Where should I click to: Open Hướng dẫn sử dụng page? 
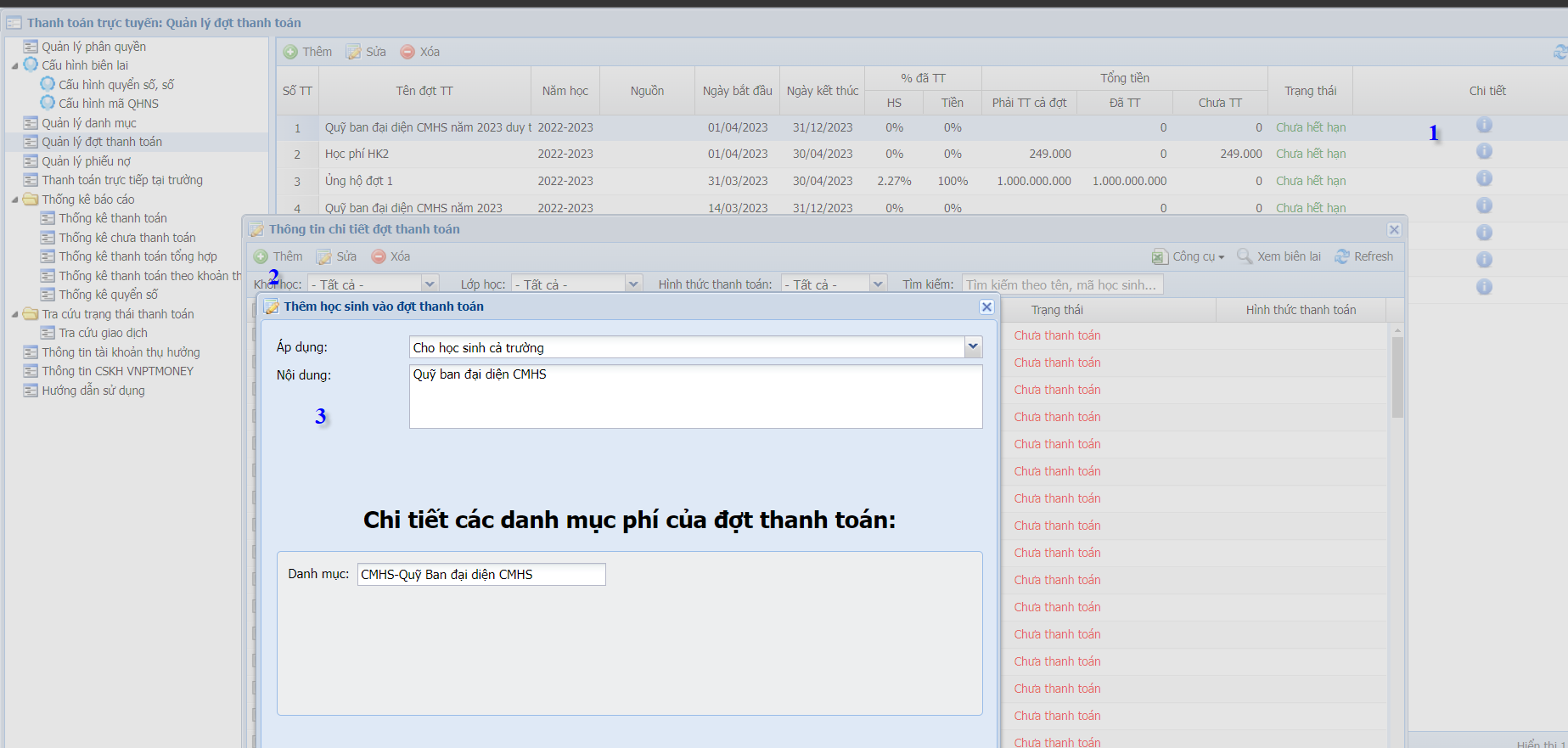[x=93, y=391]
